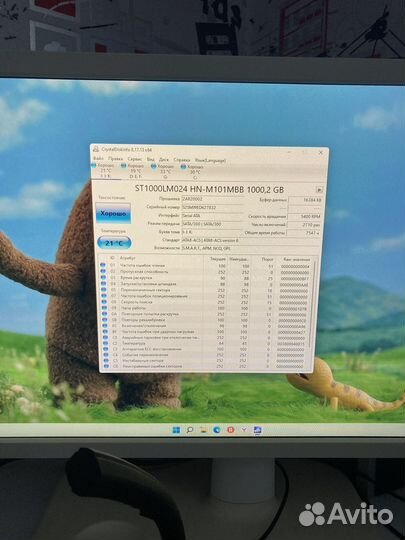Select the first disk showing 21 °C
This screenshot has width=405, height=540.
click(x=105, y=171)
